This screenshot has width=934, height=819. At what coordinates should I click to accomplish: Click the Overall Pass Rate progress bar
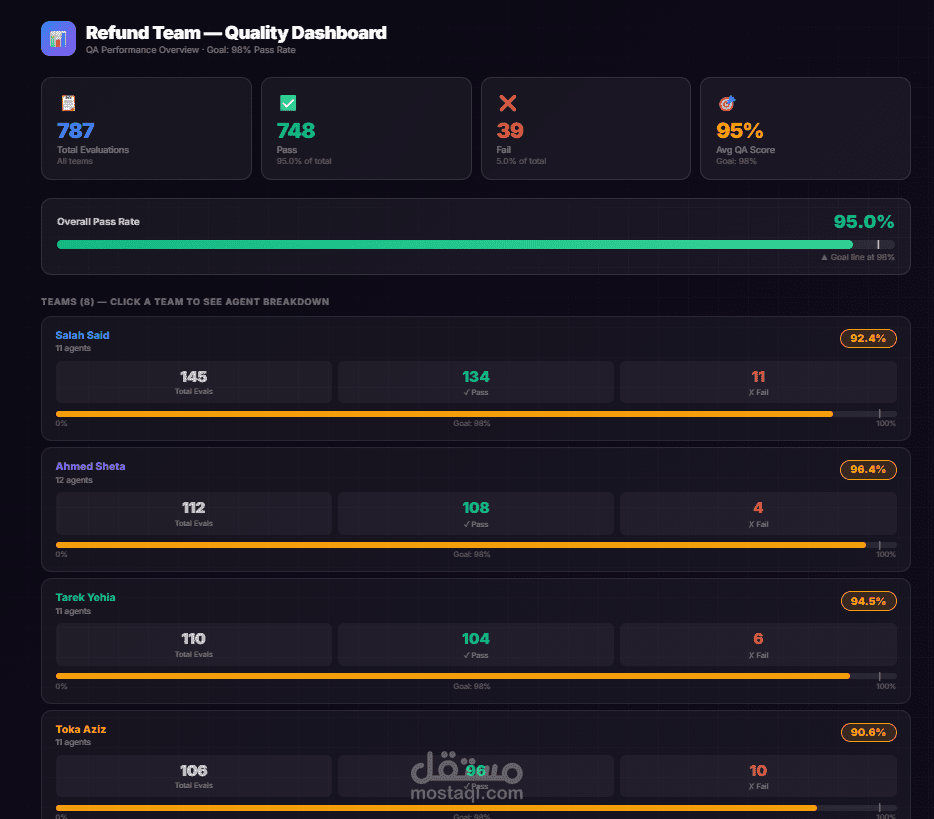pos(475,244)
